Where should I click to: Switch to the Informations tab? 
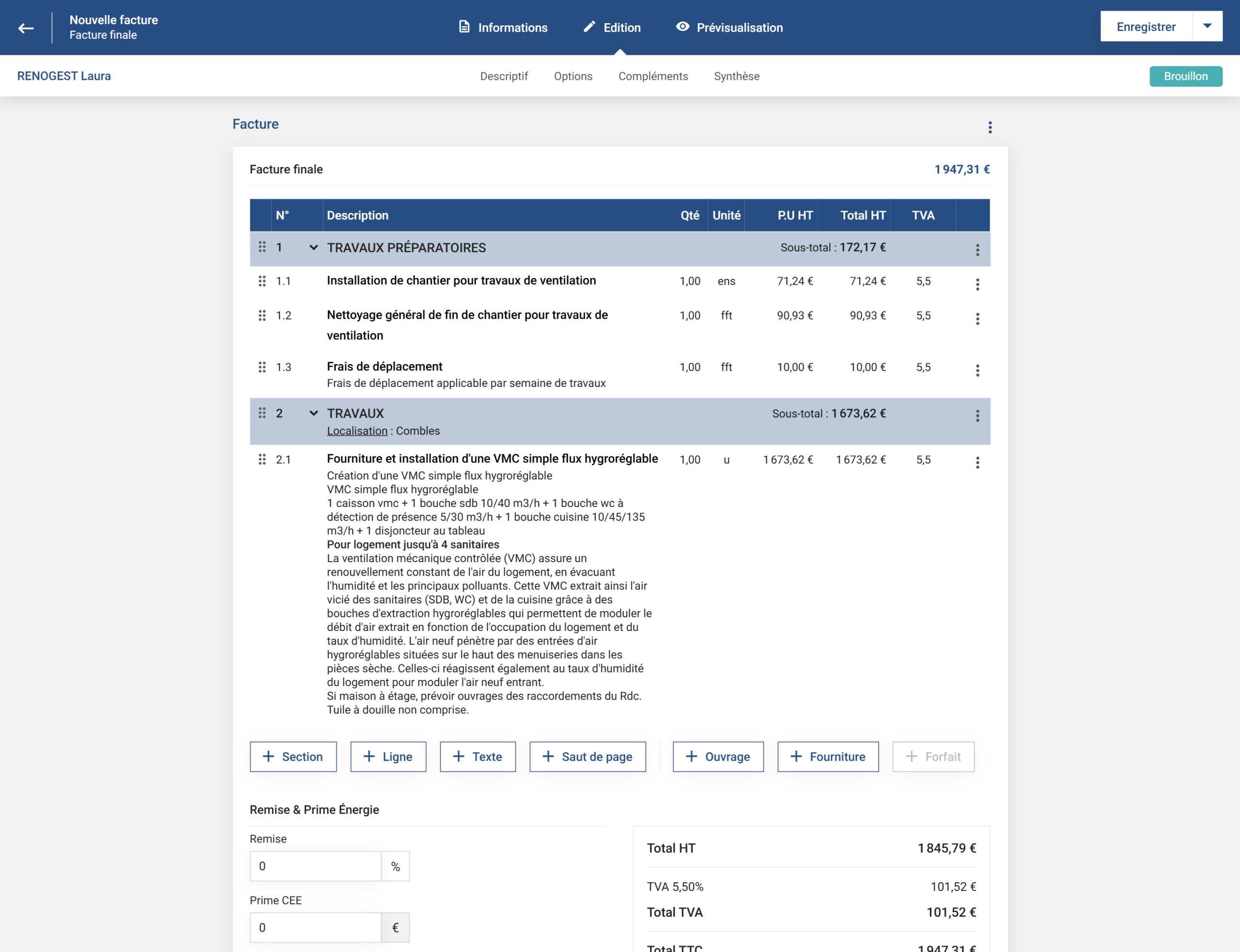click(503, 27)
